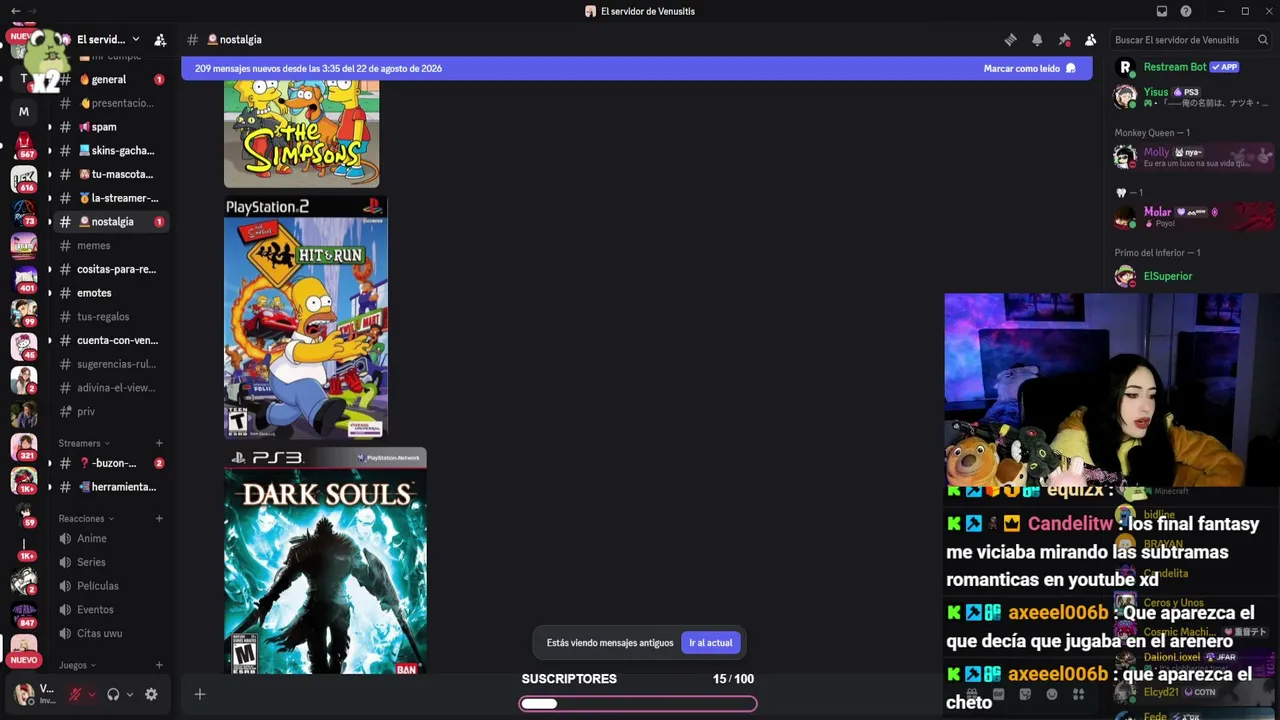Open the help question mark icon
Image resolution: width=1280 pixels, height=720 pixels.
(1186, 11)
